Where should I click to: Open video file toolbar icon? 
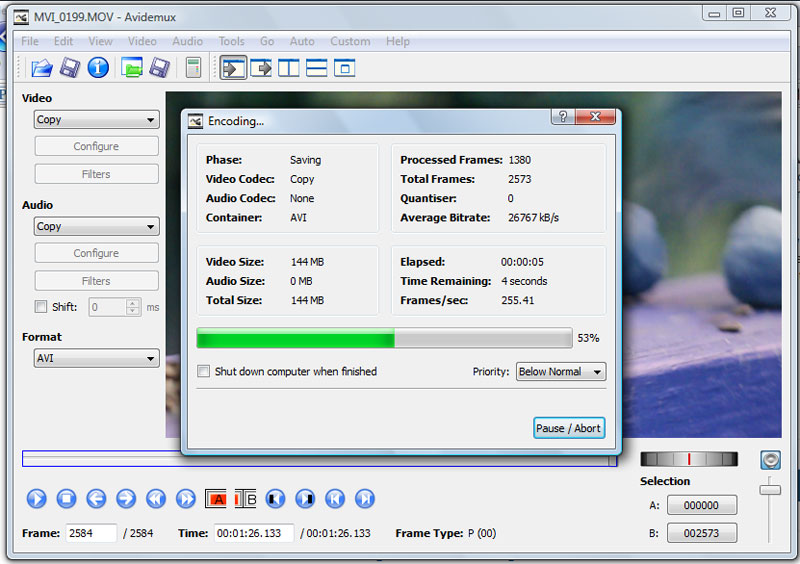click(x=42, y=67)
